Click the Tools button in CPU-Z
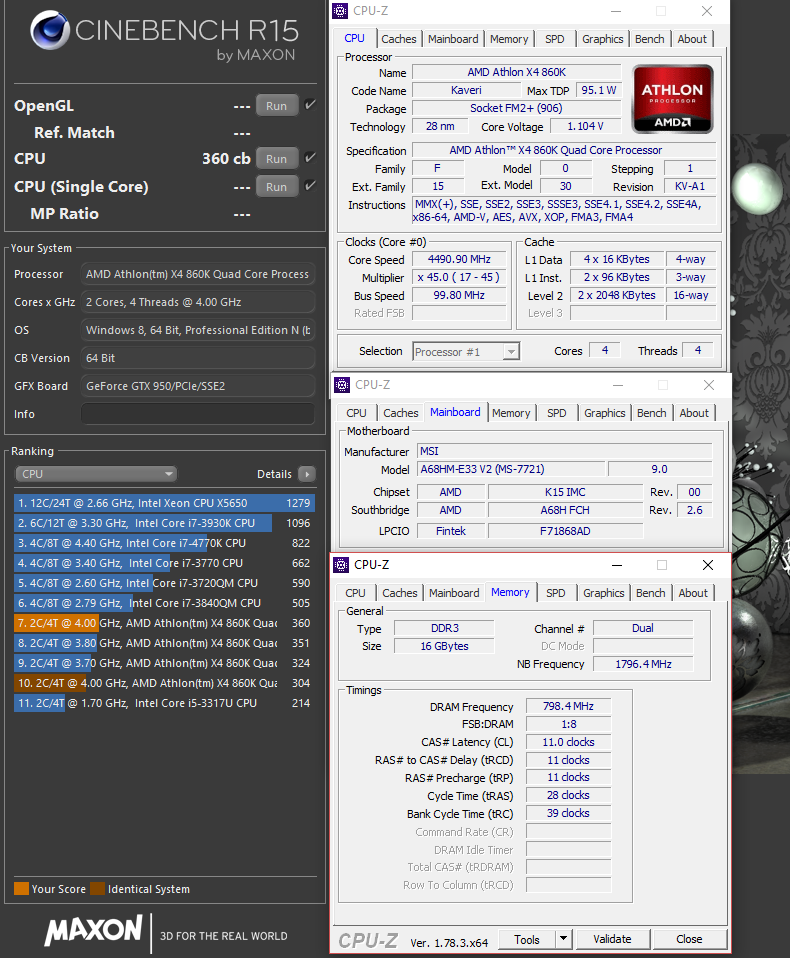The width and height of the screenshot is (790, 958). click(527, 939)
